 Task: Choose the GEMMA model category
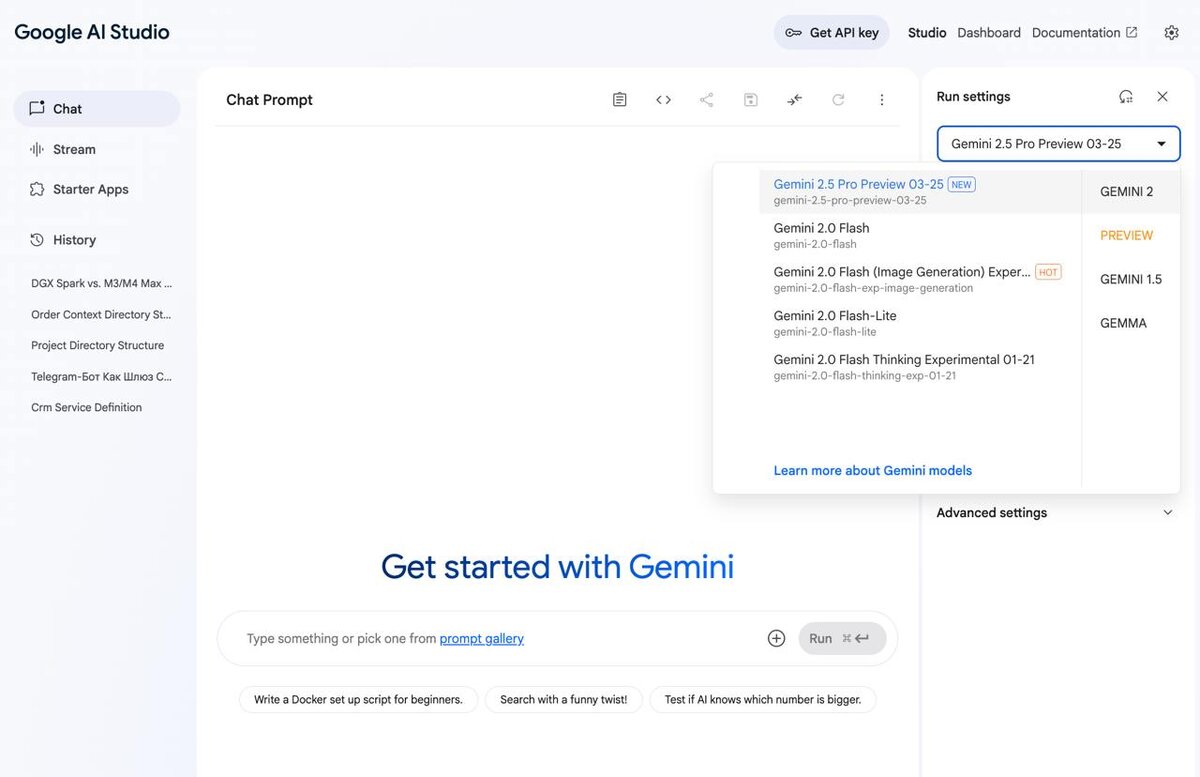[x=1131, y=324]
